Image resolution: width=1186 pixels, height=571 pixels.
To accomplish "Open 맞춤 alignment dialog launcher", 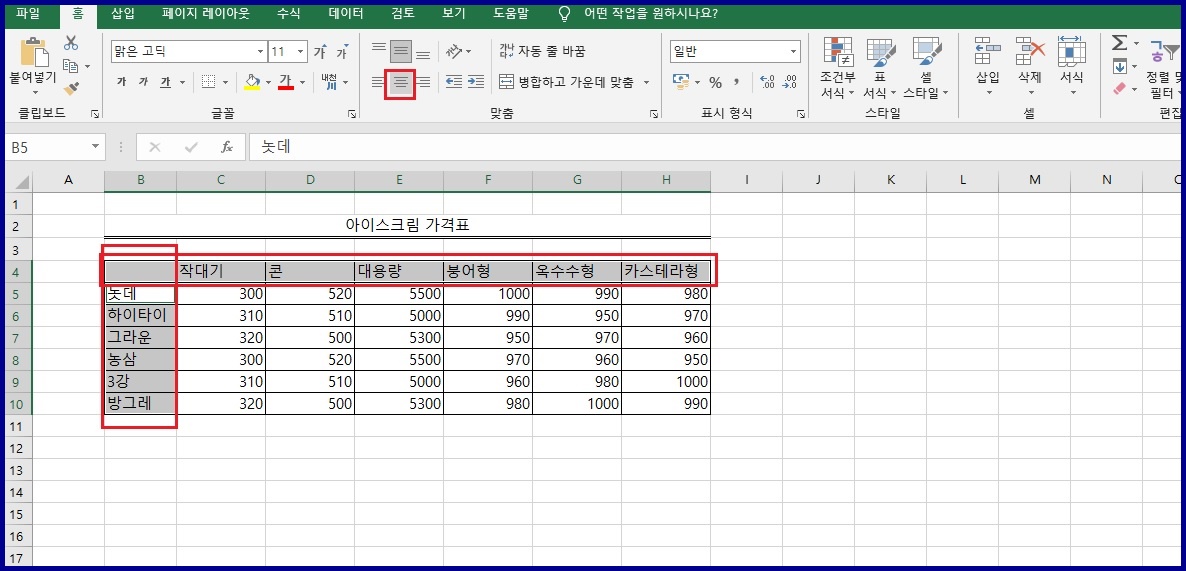I will point(654,113).
